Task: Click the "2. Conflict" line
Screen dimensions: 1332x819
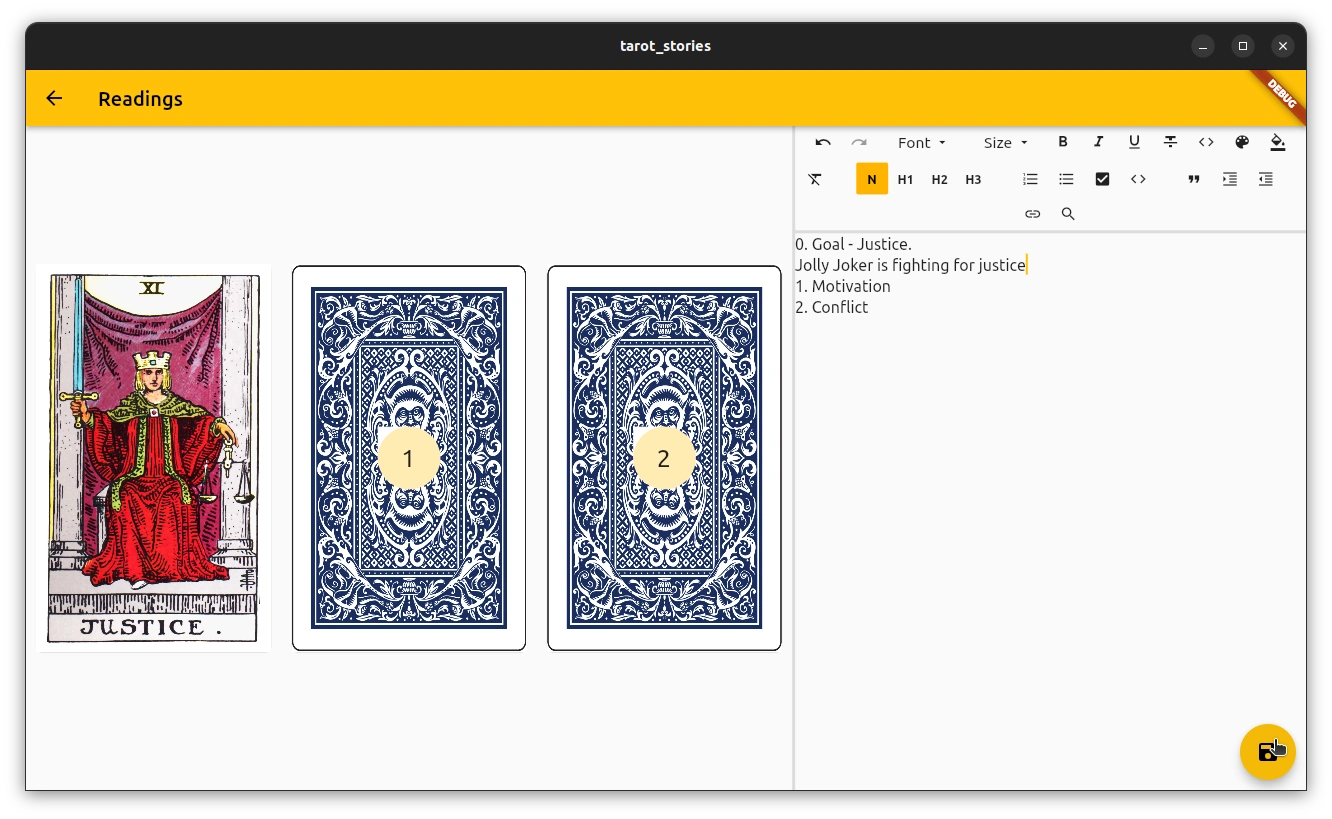Action: point(831,307)
